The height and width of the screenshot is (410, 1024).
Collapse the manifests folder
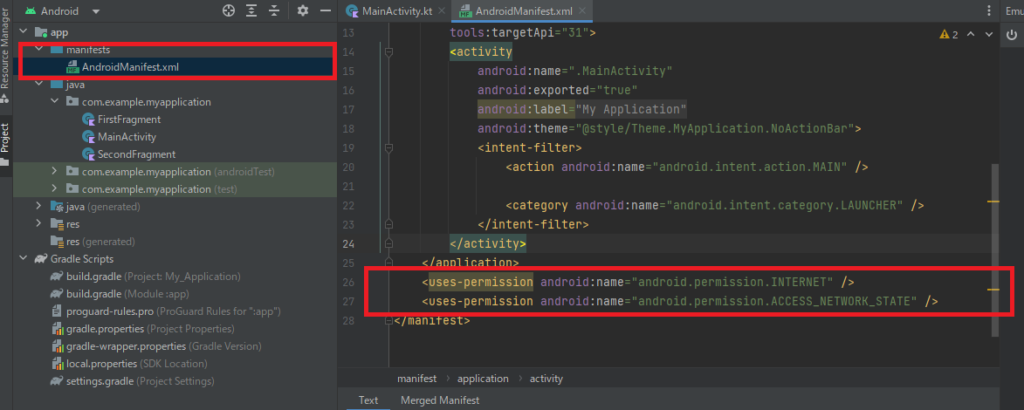coord(39,49)
